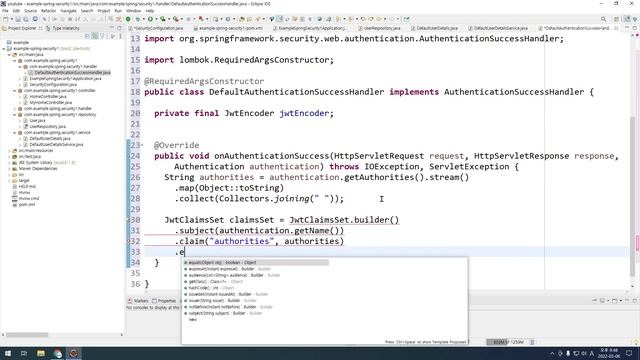The width and height of the screenshot is (640, 360).
Task: Open the File menu
Action: click(5, 11)
